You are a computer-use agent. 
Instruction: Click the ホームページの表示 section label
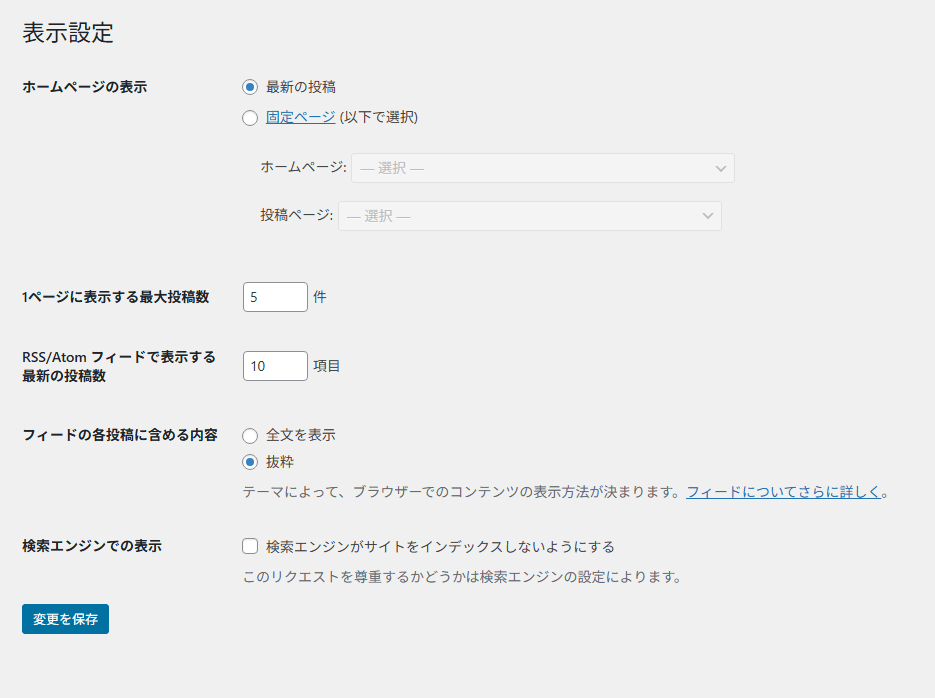pos(84,87)
